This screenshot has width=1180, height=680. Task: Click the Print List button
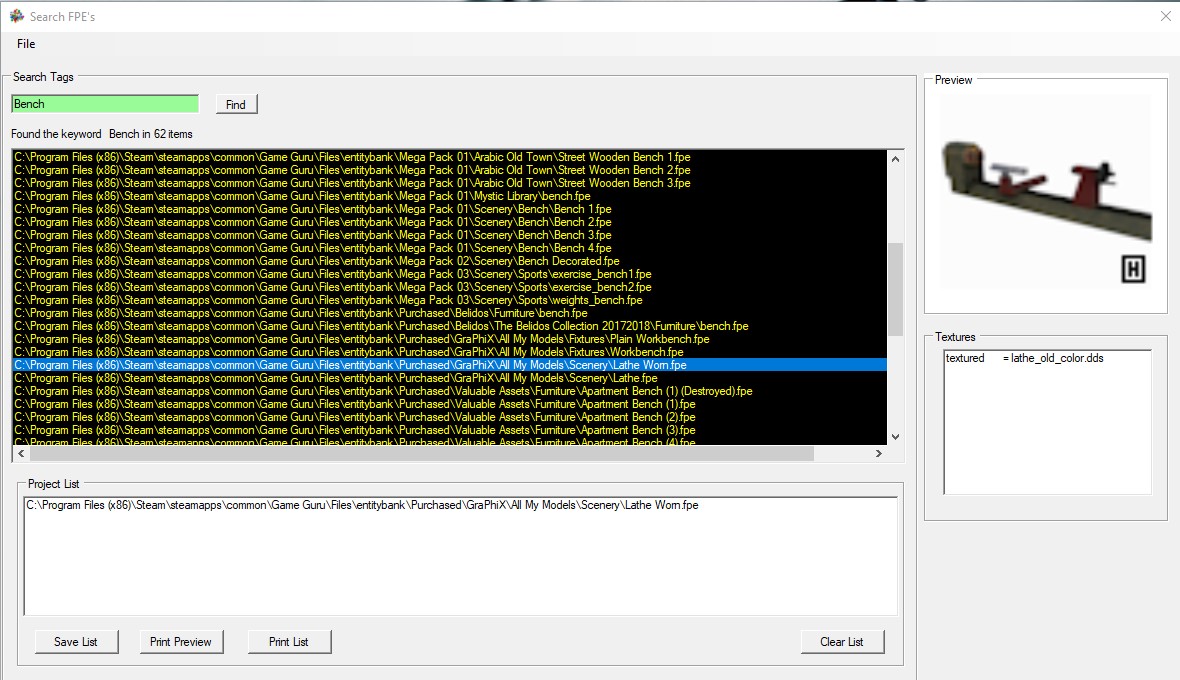click(x=289, y=642)
